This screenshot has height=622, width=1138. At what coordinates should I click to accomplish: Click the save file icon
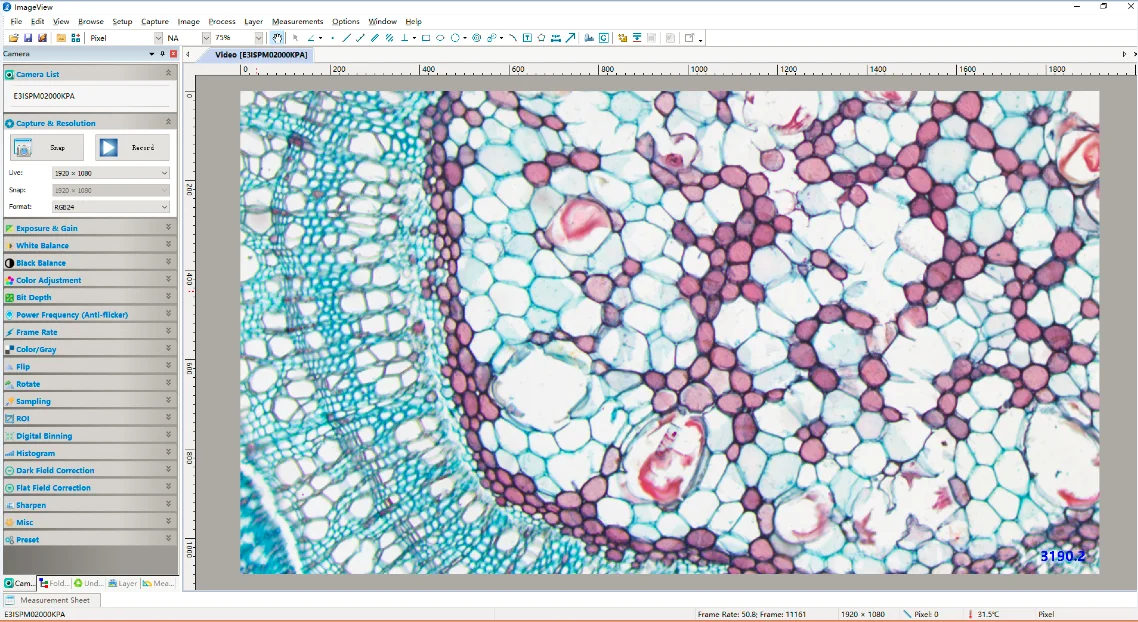pos(28,38)
